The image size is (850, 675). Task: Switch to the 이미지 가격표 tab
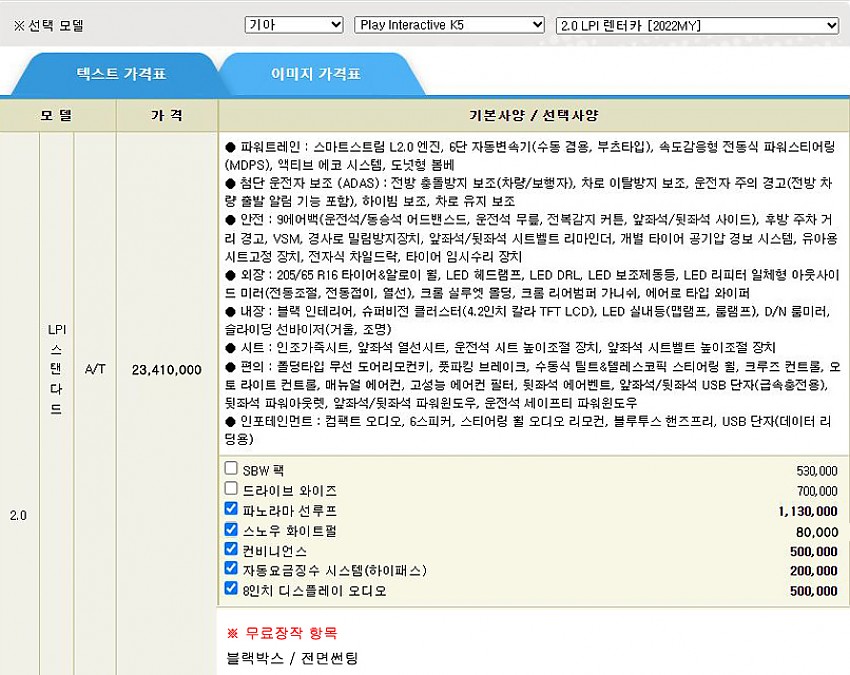click(315, 74)
